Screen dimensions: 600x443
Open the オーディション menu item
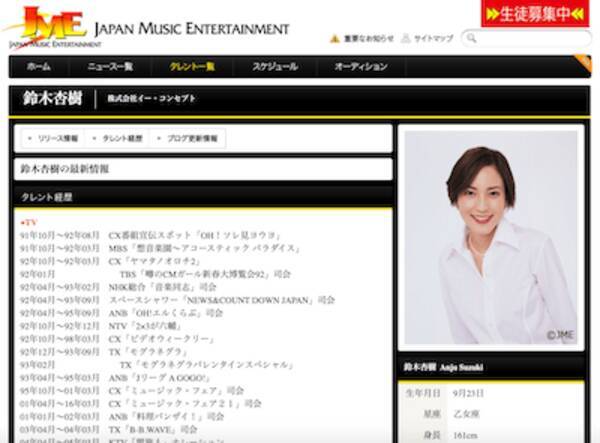360,67
